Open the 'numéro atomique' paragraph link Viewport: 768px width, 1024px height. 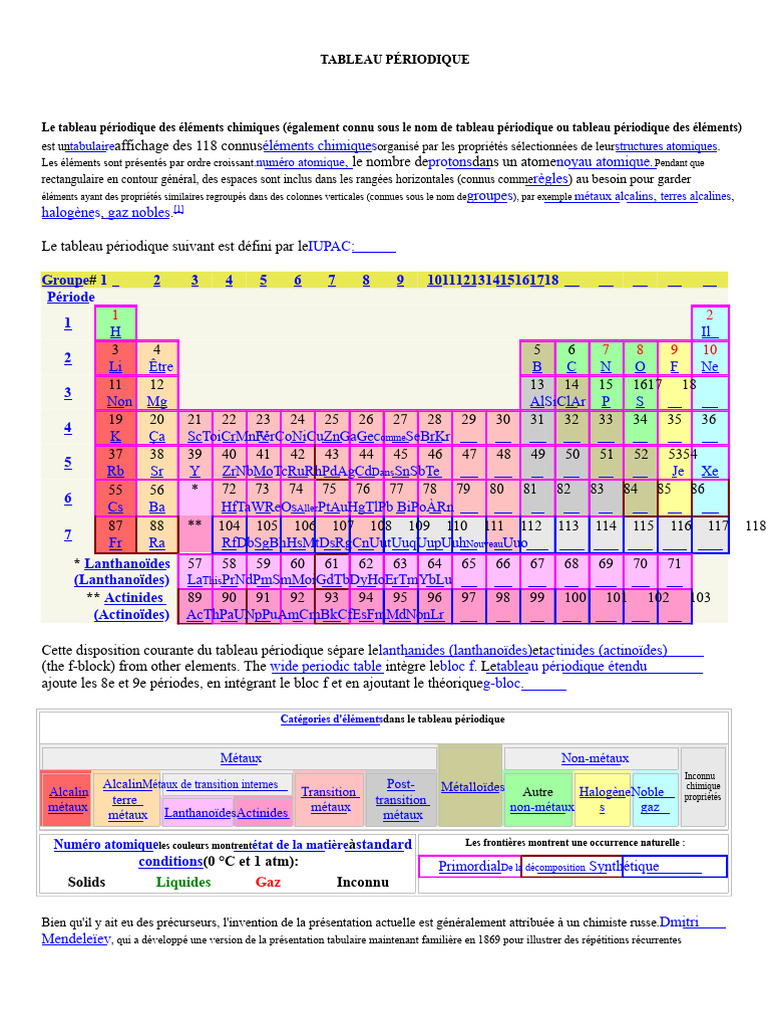(301, 163)
